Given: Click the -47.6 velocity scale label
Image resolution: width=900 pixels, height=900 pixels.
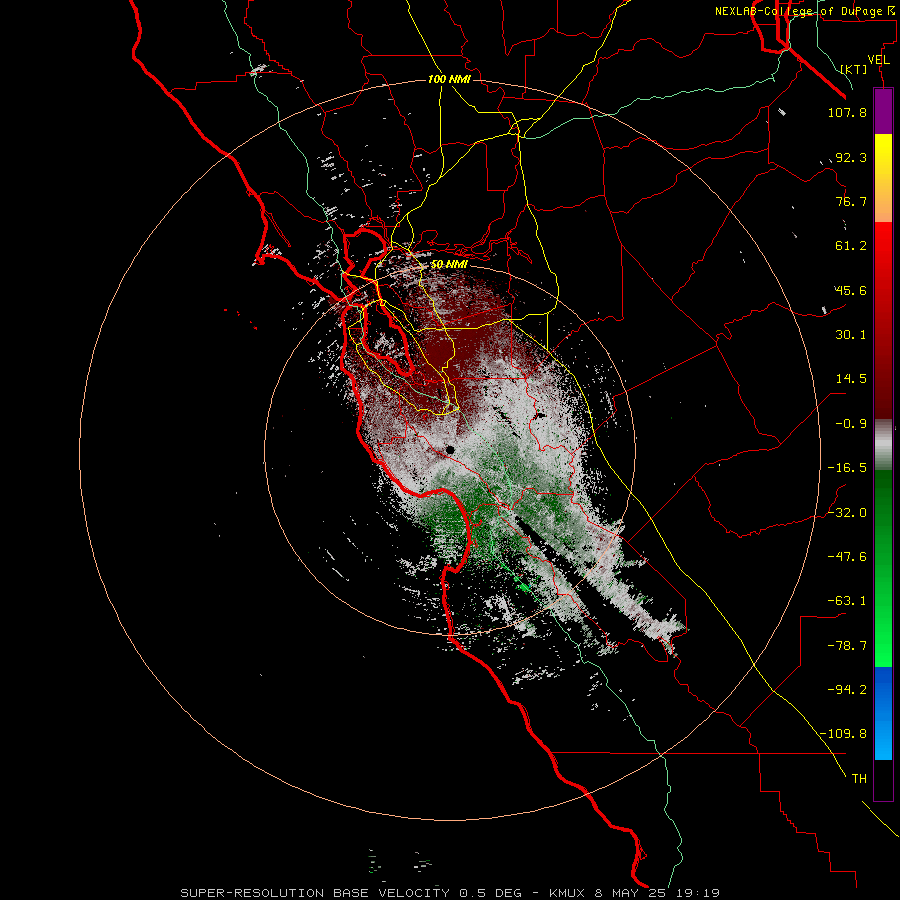Looking at the screenshot, I should click(x=847, y=557).
